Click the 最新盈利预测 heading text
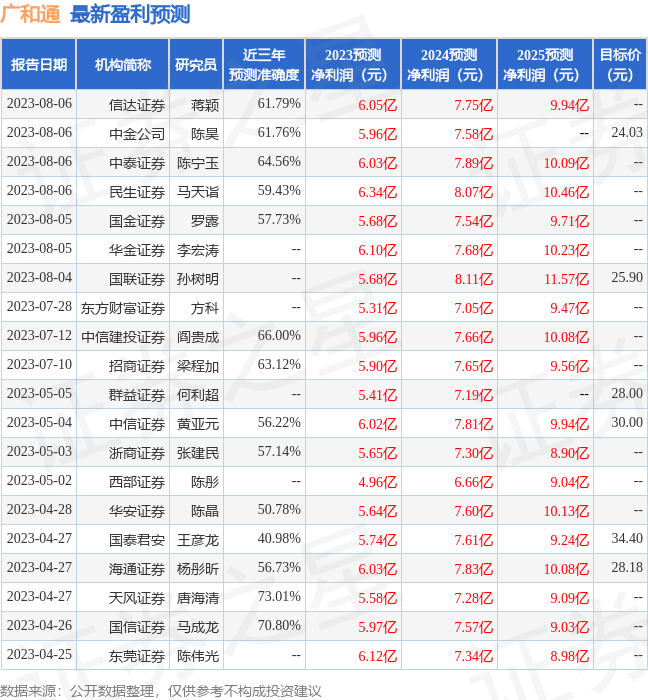Image resolution: width=648 pixels, height=700 pixels. click(130, 14)
